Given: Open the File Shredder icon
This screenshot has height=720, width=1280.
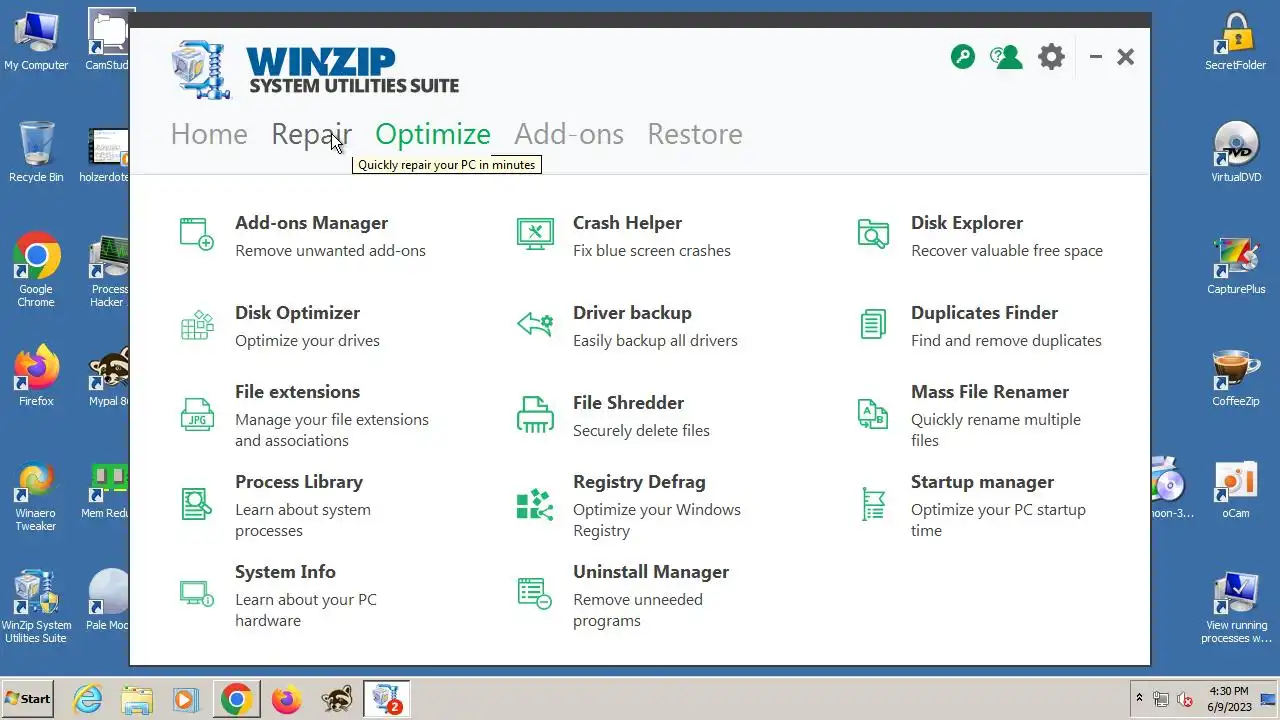Looking at the screenshot, I should click(x=535, y=414).
